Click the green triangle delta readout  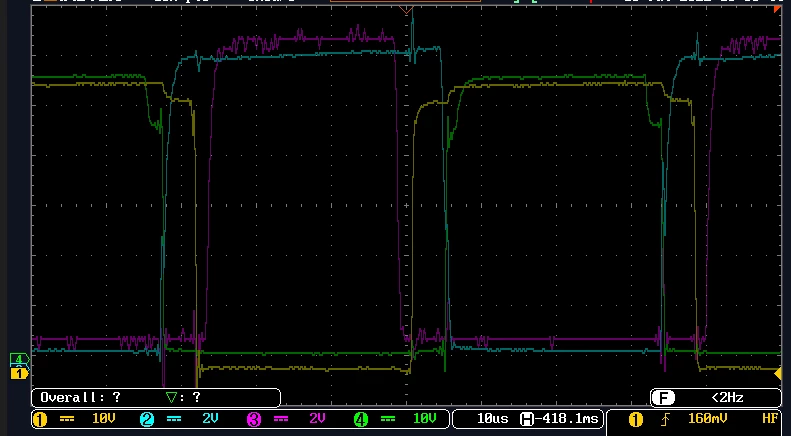click(184, 398)
